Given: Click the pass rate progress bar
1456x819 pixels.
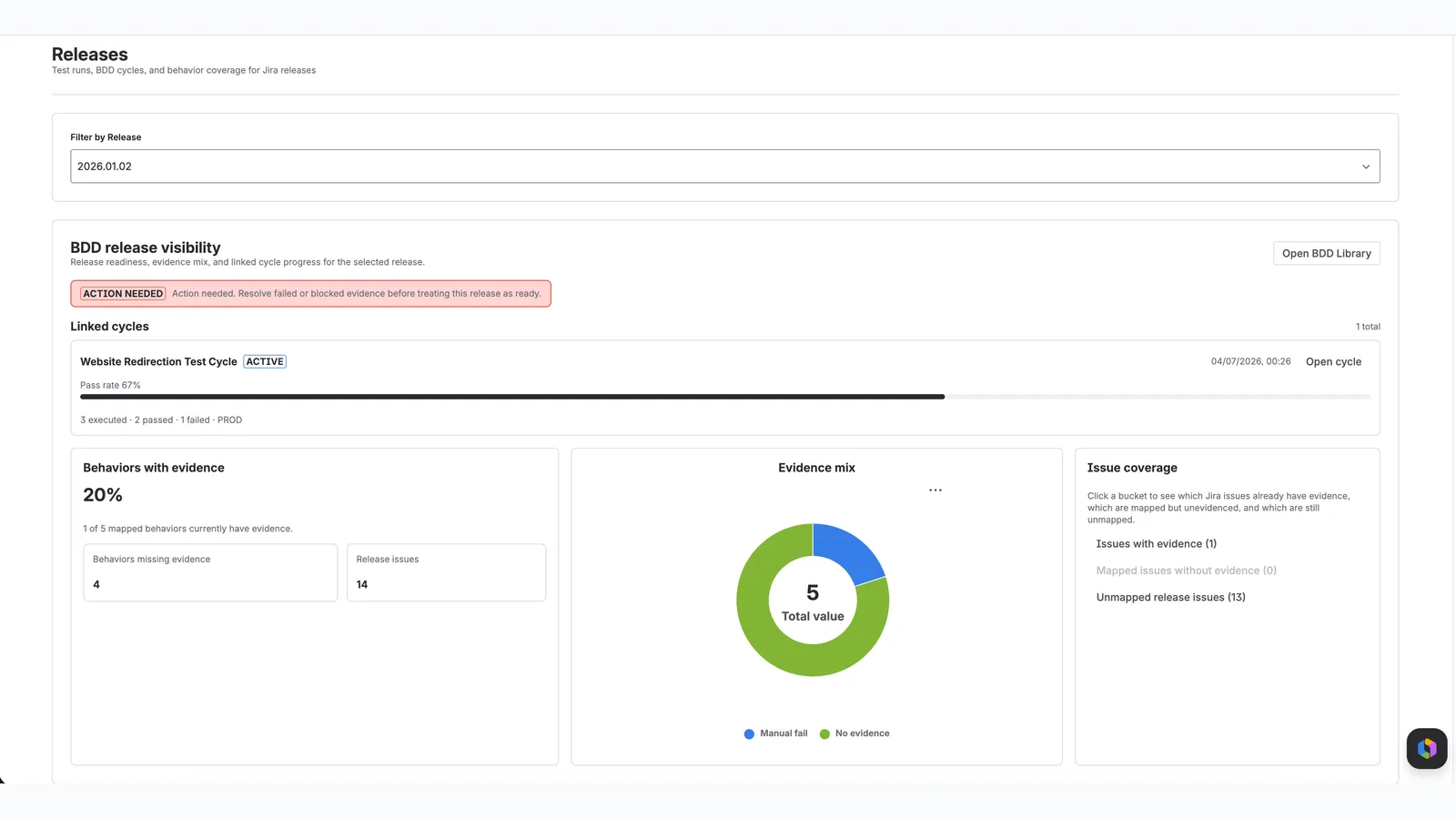Looking at the screenshot, I should click(724, 397).
